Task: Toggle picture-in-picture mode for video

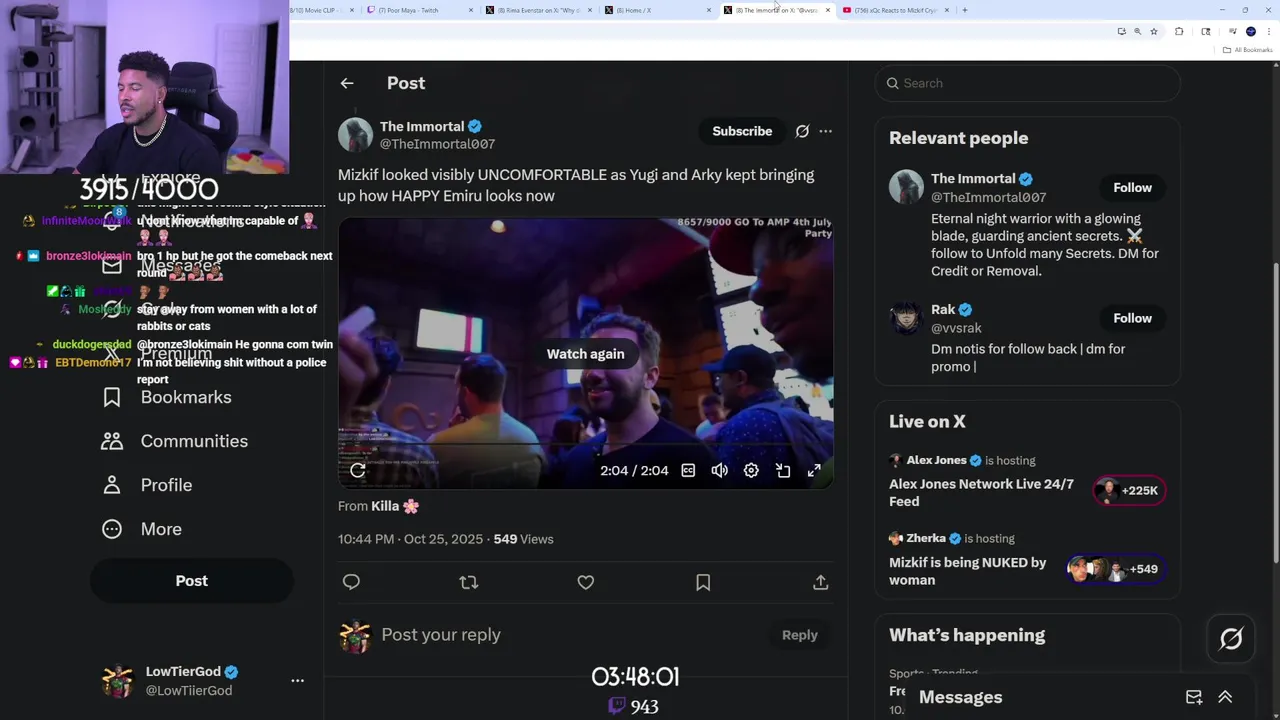Action: [x=783, y=470]
